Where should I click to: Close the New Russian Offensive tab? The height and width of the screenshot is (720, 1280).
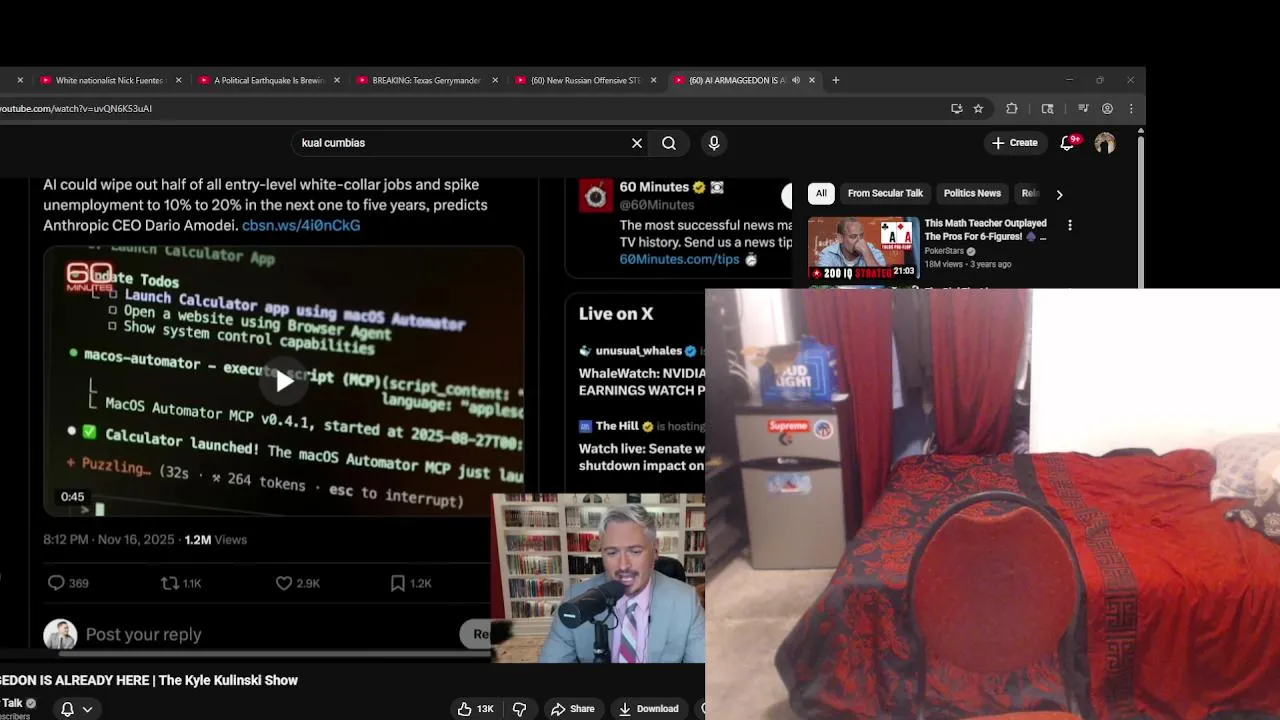click(x=653, y=80)
